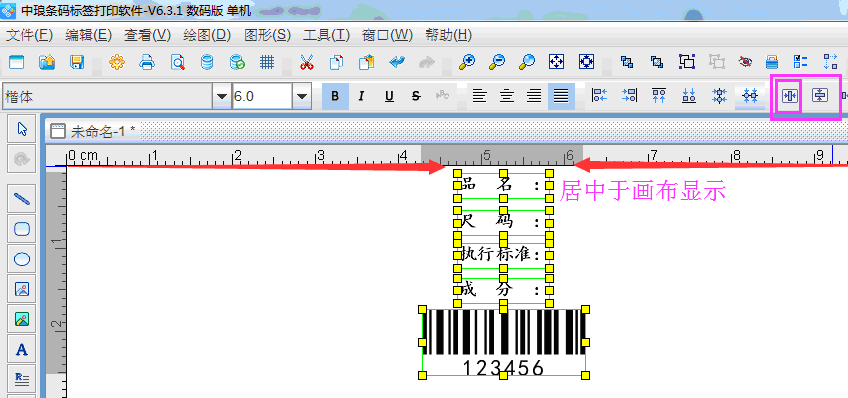Click the grayed ungroup objects icon
This screenshot has height=398, width=848.
717,63
